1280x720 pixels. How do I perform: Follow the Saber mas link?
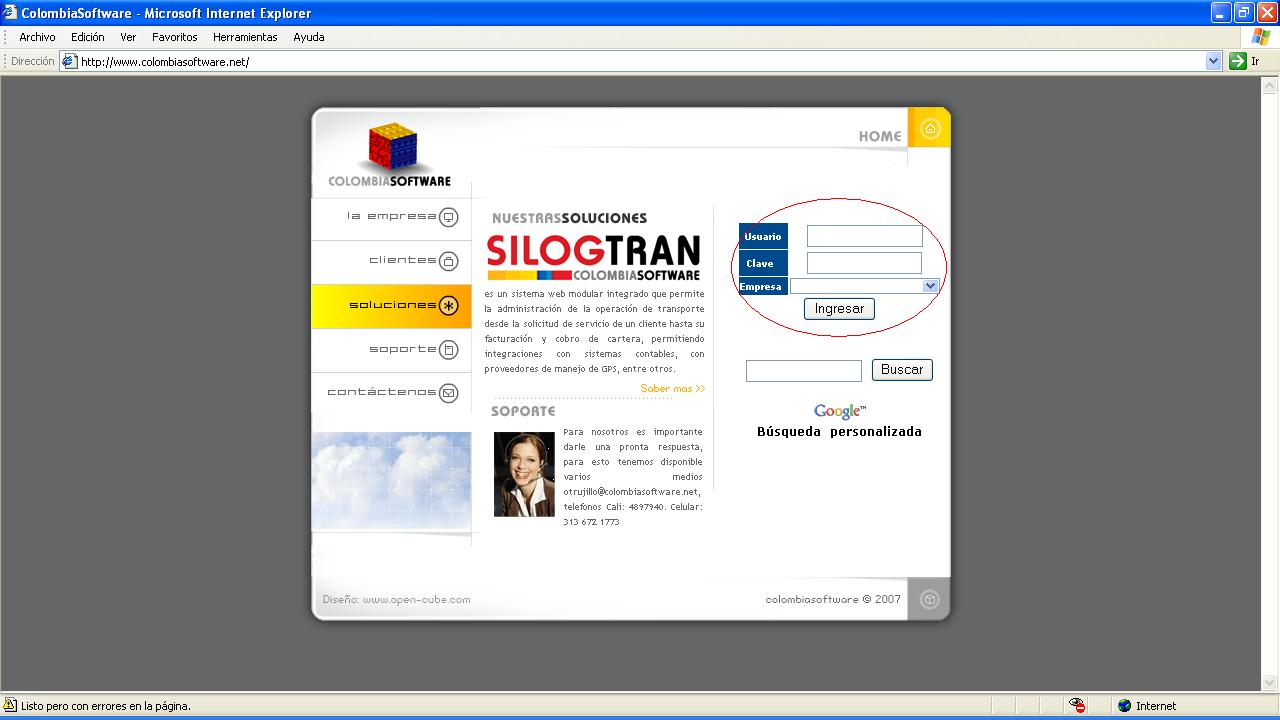click(x=672, y=388)
